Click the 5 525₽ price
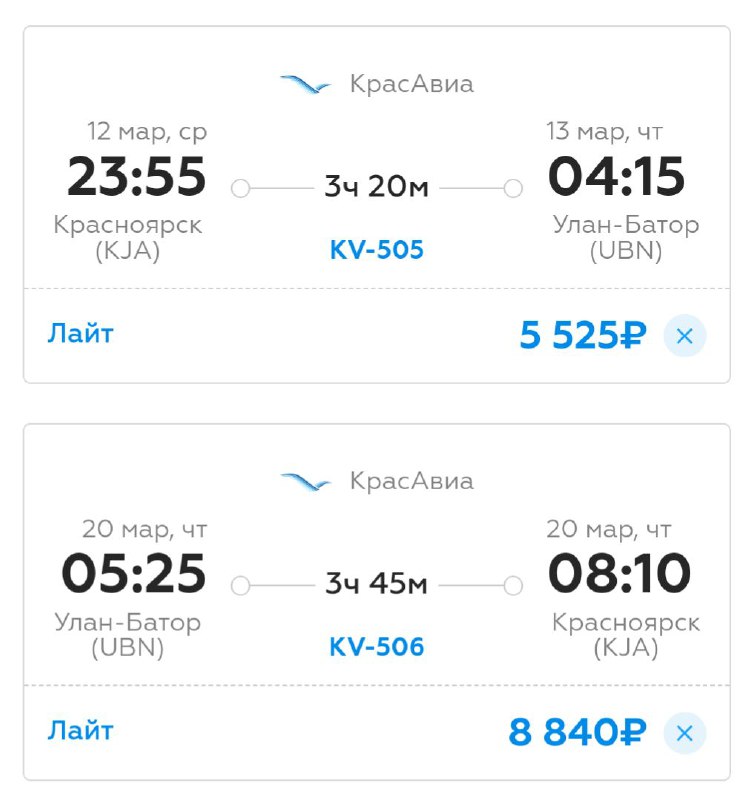This screenshot has height=800, width=754. 583,336
